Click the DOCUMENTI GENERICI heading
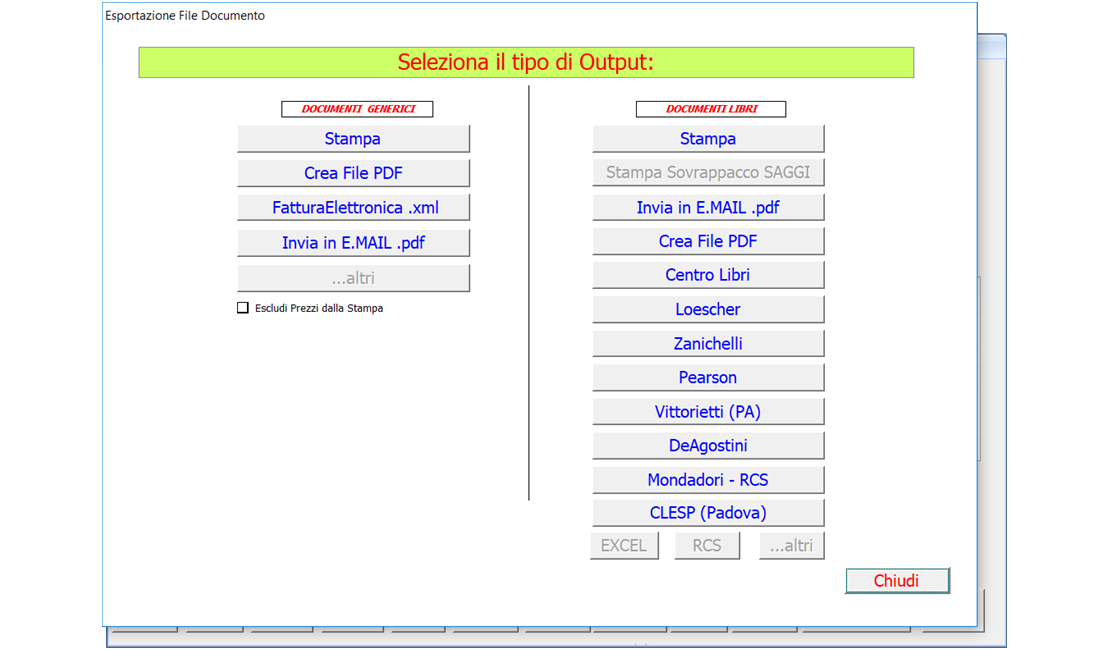 [357, 109]
